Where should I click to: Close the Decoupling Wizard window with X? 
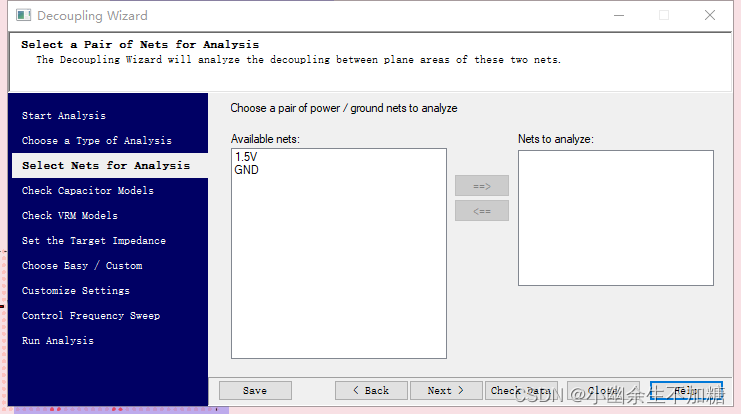tap(709, 16)
